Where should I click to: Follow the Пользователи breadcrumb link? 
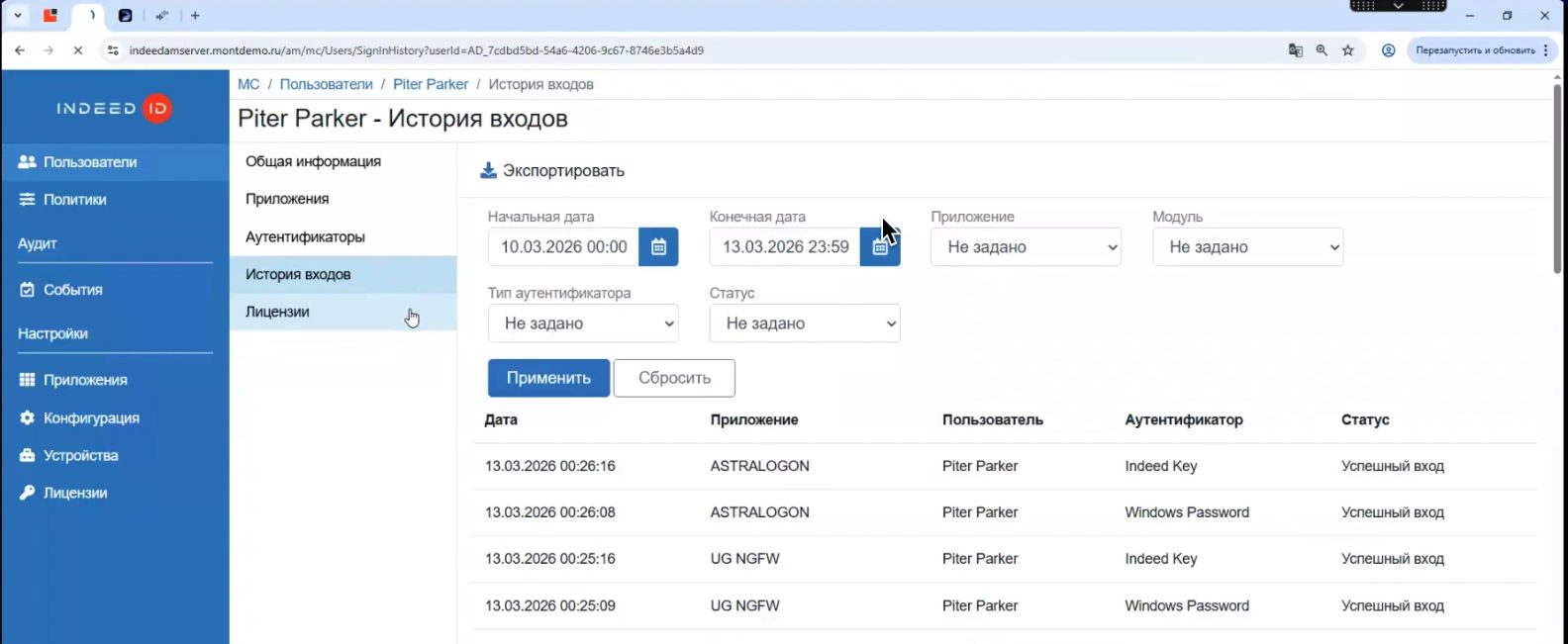(326, 84)
